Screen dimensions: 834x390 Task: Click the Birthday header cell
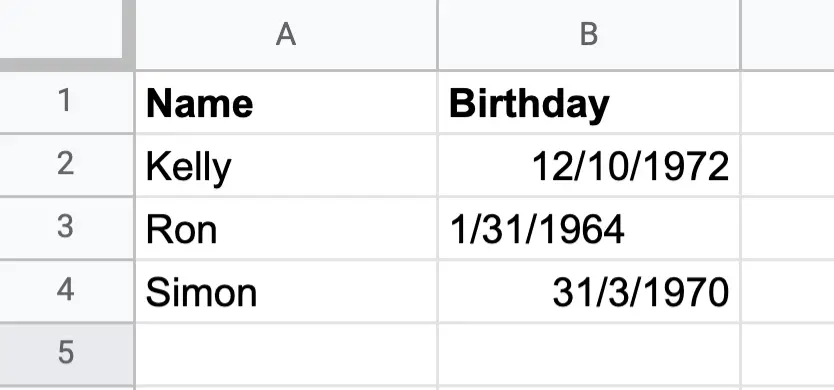pyautogui.click(x=589, y=102)
